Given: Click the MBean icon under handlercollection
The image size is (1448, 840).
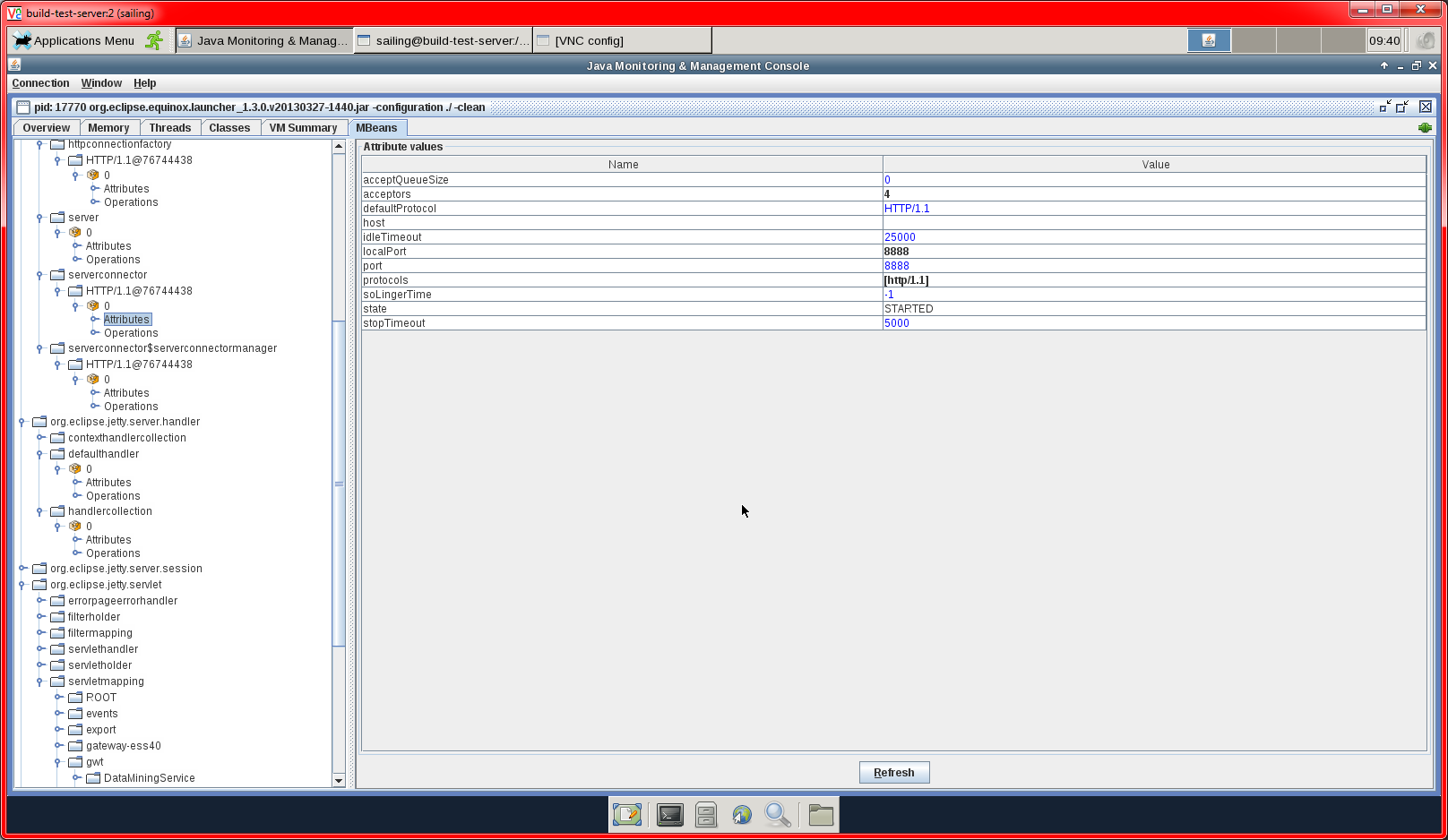Looking at the screenshot, I should point(75,526).
